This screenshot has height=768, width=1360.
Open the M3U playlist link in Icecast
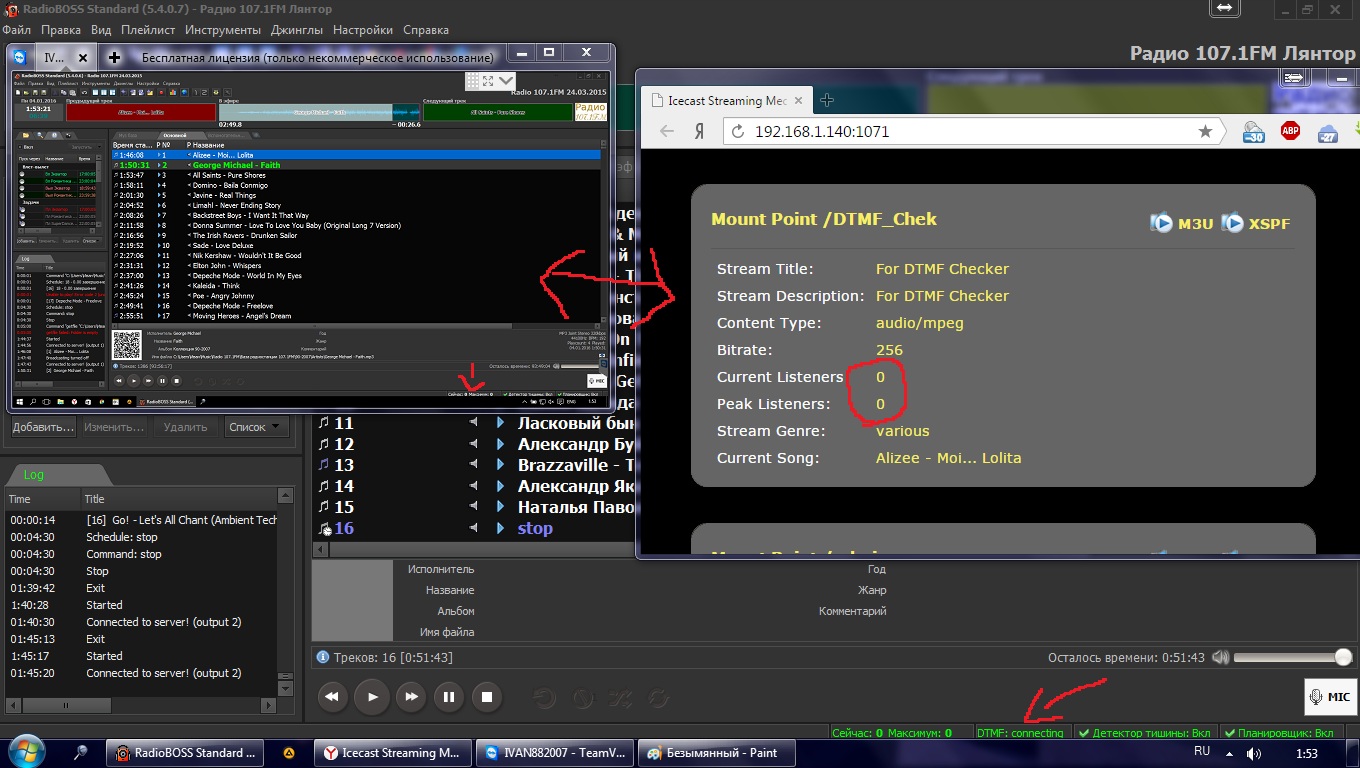[x=1182, y=223]
